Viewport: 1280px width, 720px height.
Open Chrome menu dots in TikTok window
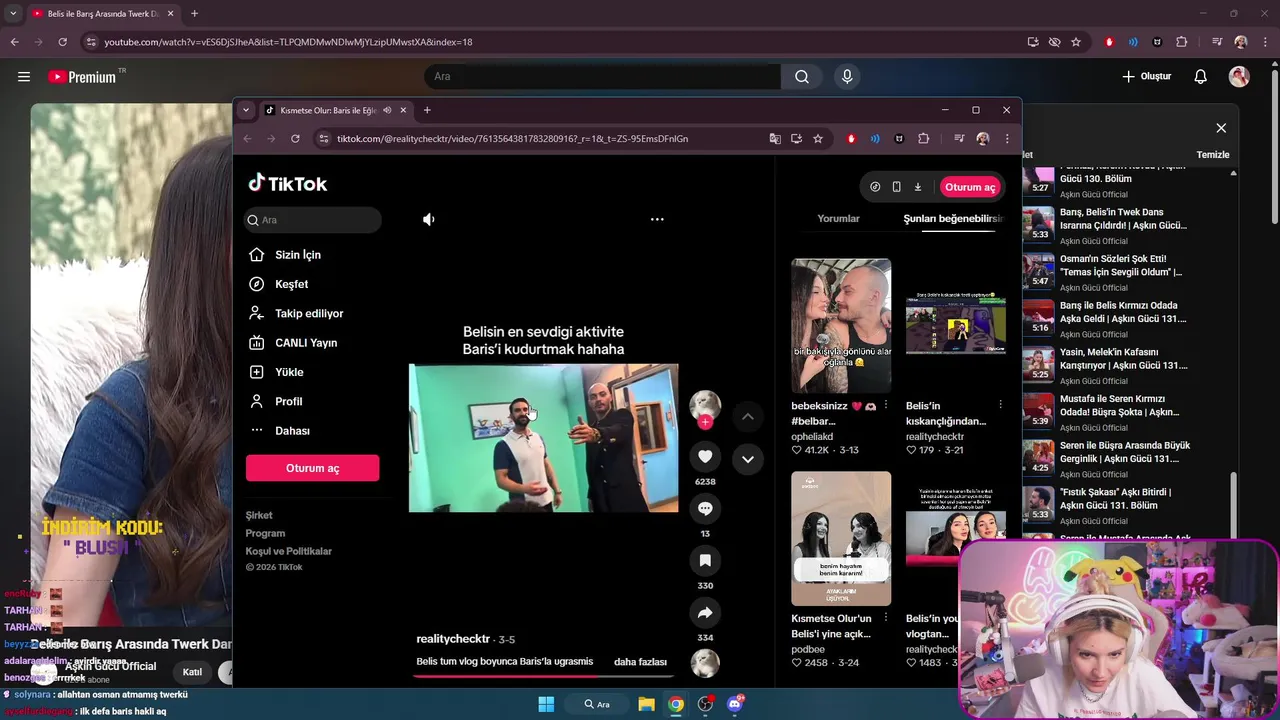pyautogui.click(x=1007, y=139)
